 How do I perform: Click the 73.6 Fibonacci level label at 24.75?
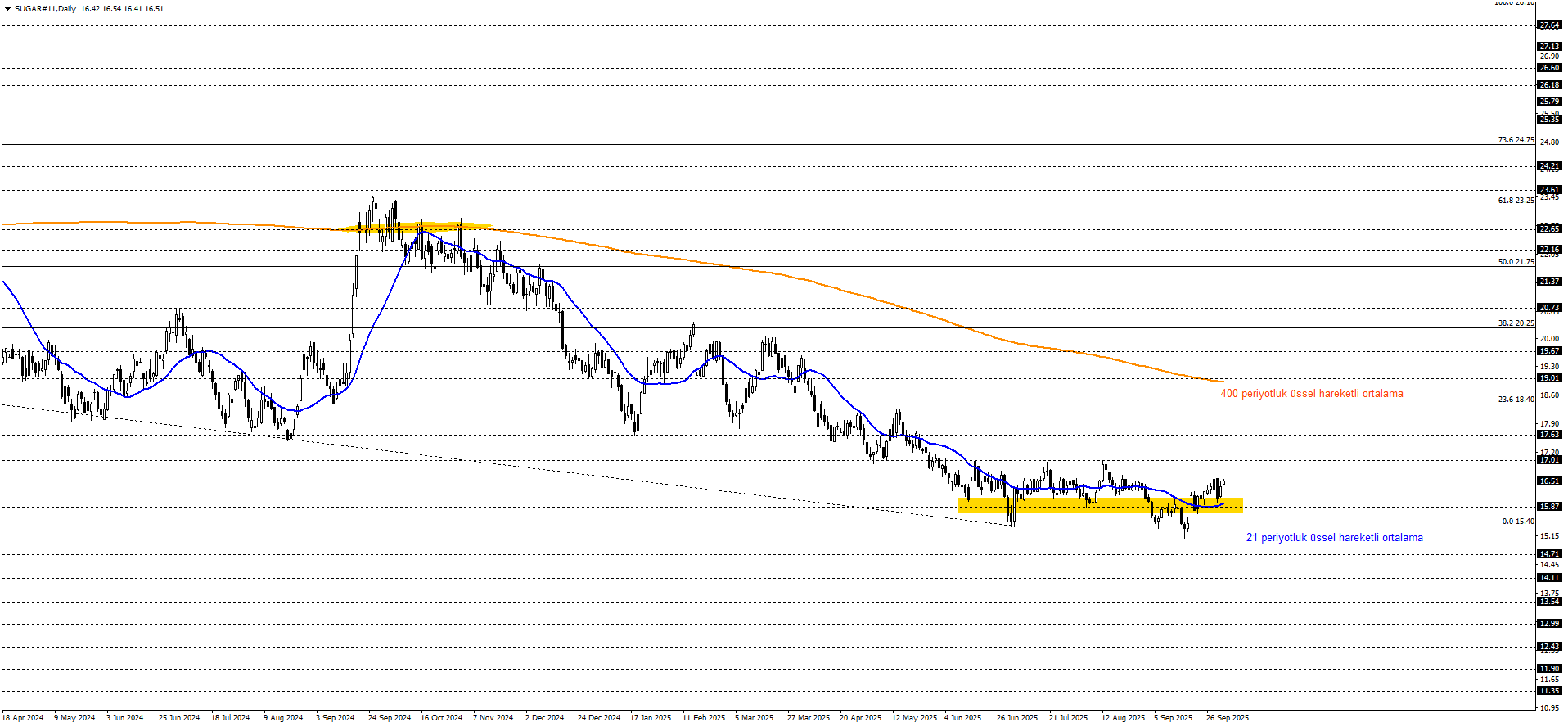pos(1516,140)
